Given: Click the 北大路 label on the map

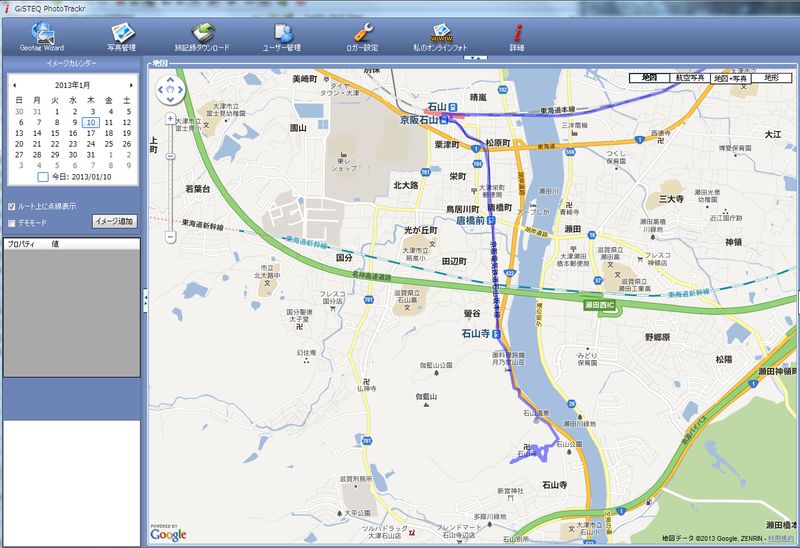Looking at the screenshot, I should pos(406,185).
